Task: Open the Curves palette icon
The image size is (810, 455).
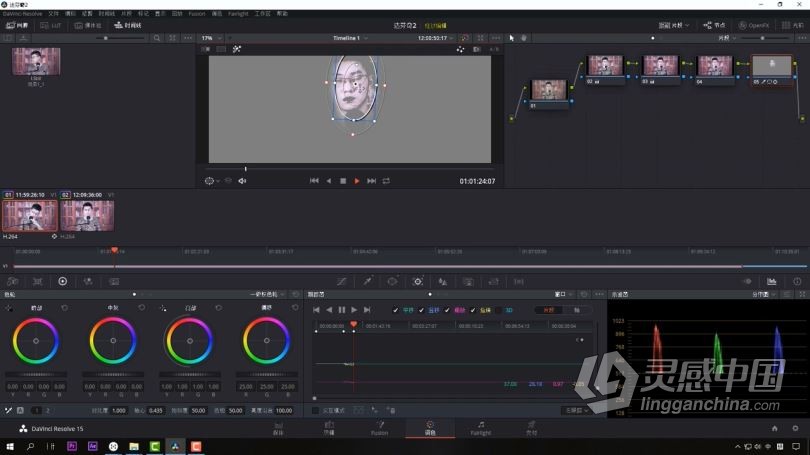Action: (341, 281)
